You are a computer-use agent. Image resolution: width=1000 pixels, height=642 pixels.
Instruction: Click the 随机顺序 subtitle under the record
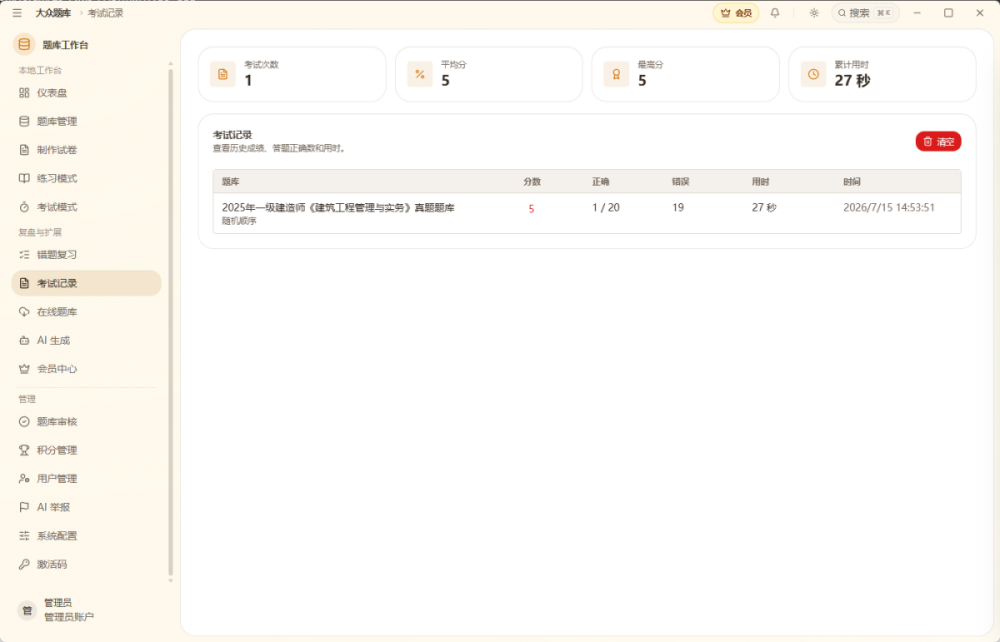pyautogui.click(x=239, y=221)
